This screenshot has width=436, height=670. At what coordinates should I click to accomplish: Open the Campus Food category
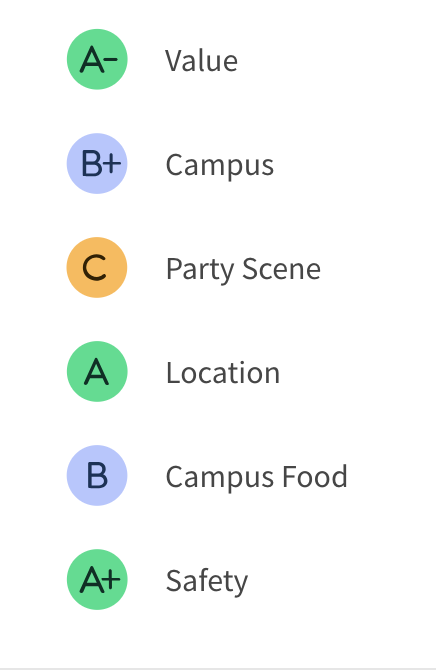point(256,478)
